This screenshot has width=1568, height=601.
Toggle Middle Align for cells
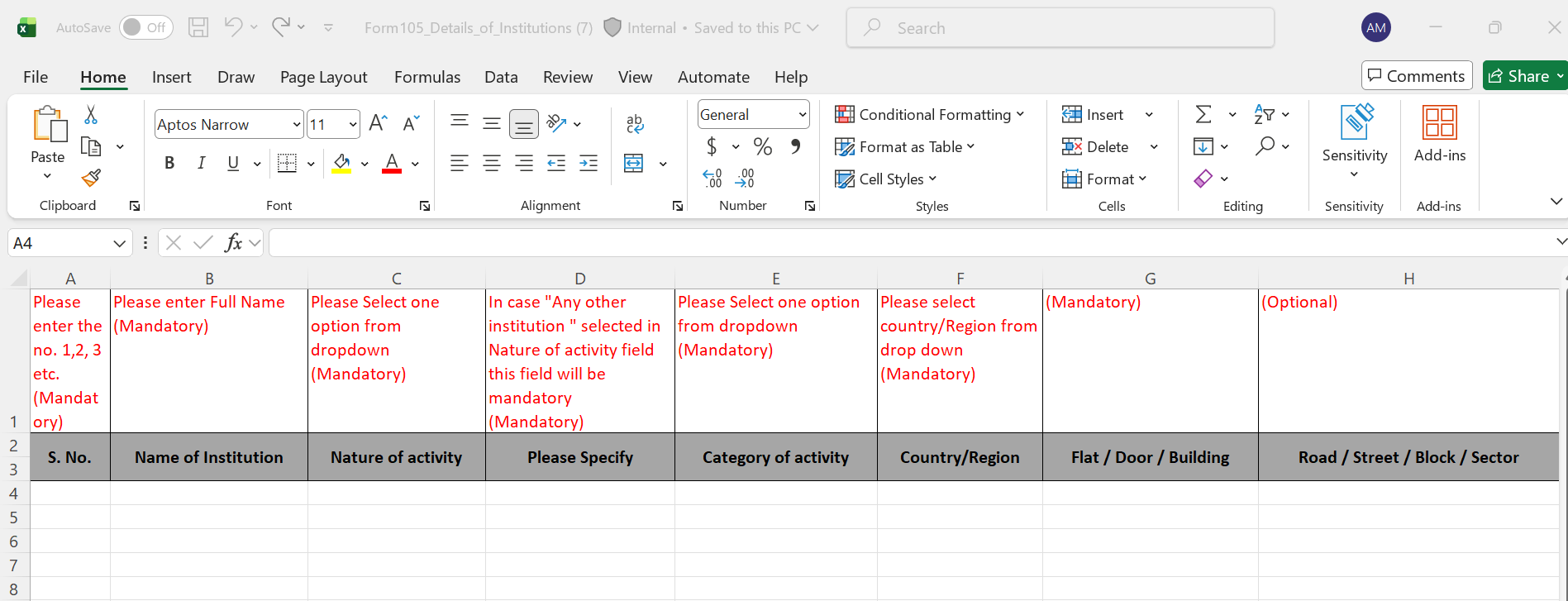[492, 124]
